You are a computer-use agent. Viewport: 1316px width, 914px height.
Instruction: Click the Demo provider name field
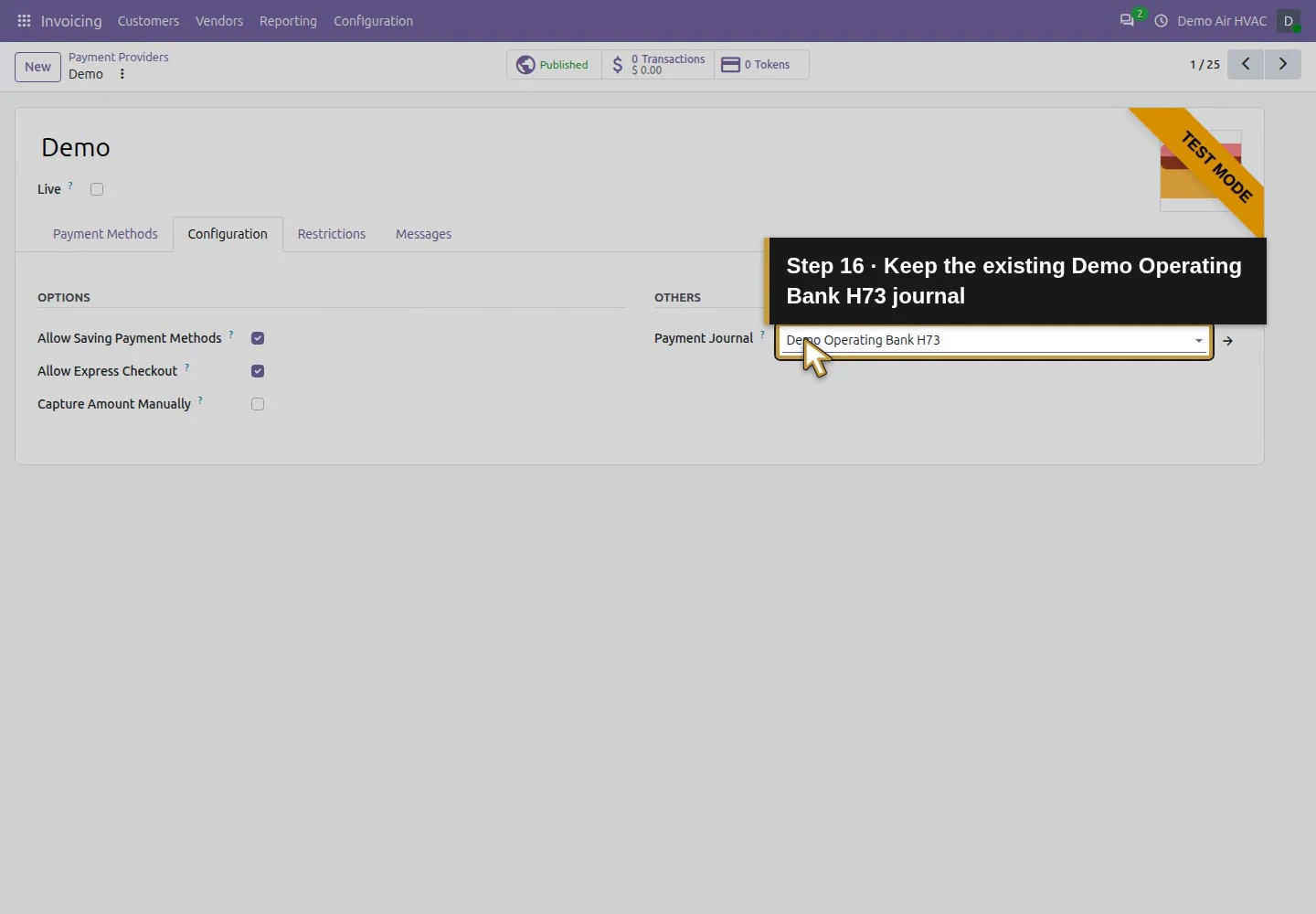tap(76, 147)
